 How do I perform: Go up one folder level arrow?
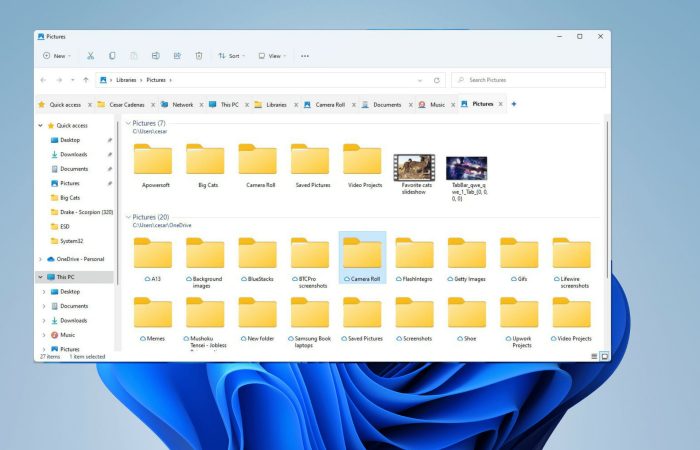(86, 80)
